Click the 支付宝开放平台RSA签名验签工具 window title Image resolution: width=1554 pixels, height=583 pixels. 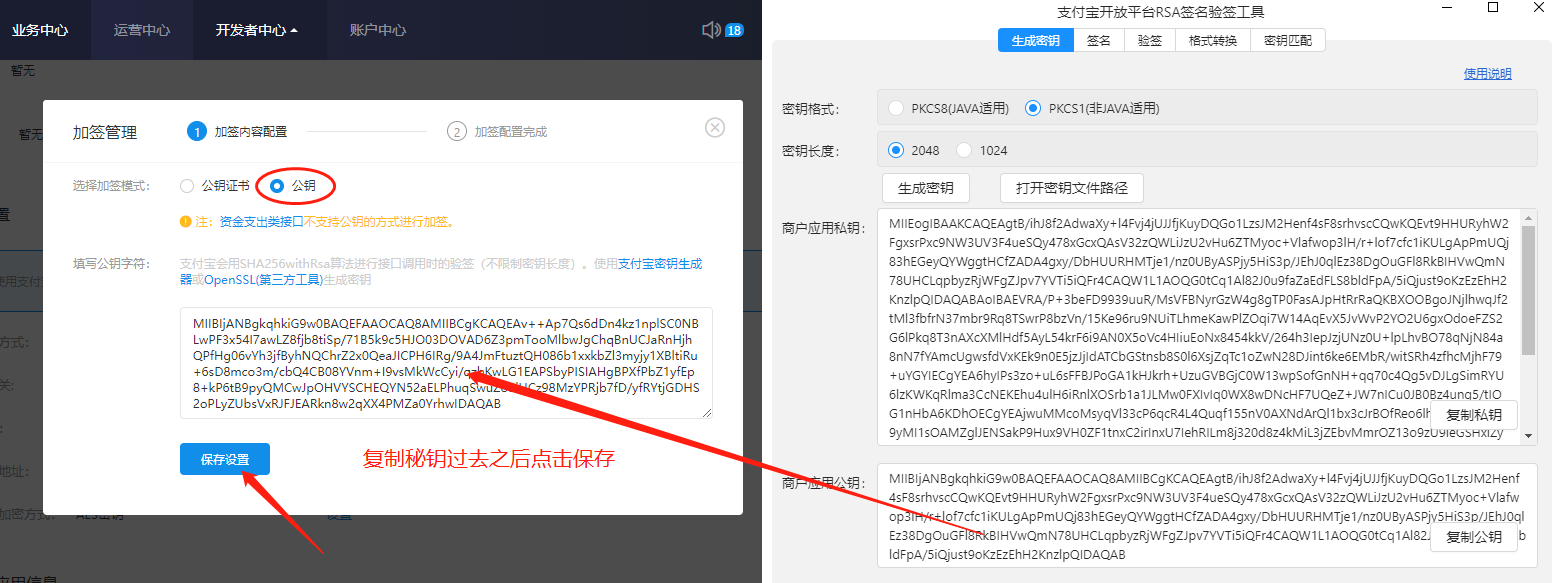point(1160,12)
